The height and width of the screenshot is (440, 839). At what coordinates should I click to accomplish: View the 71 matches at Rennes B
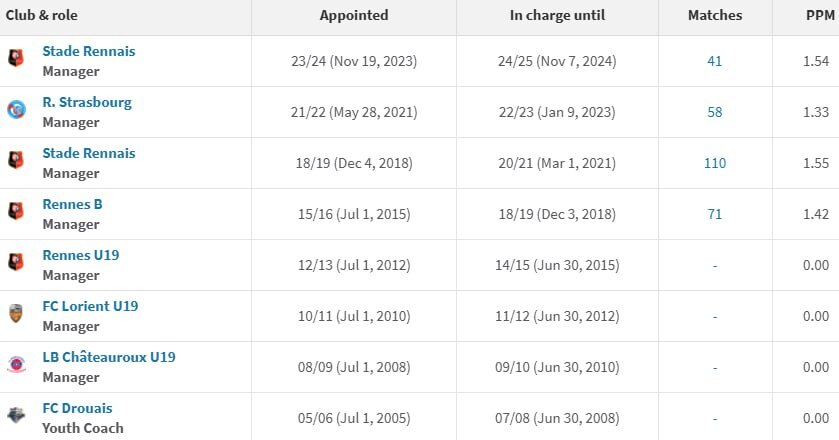[x=714, y=214]
